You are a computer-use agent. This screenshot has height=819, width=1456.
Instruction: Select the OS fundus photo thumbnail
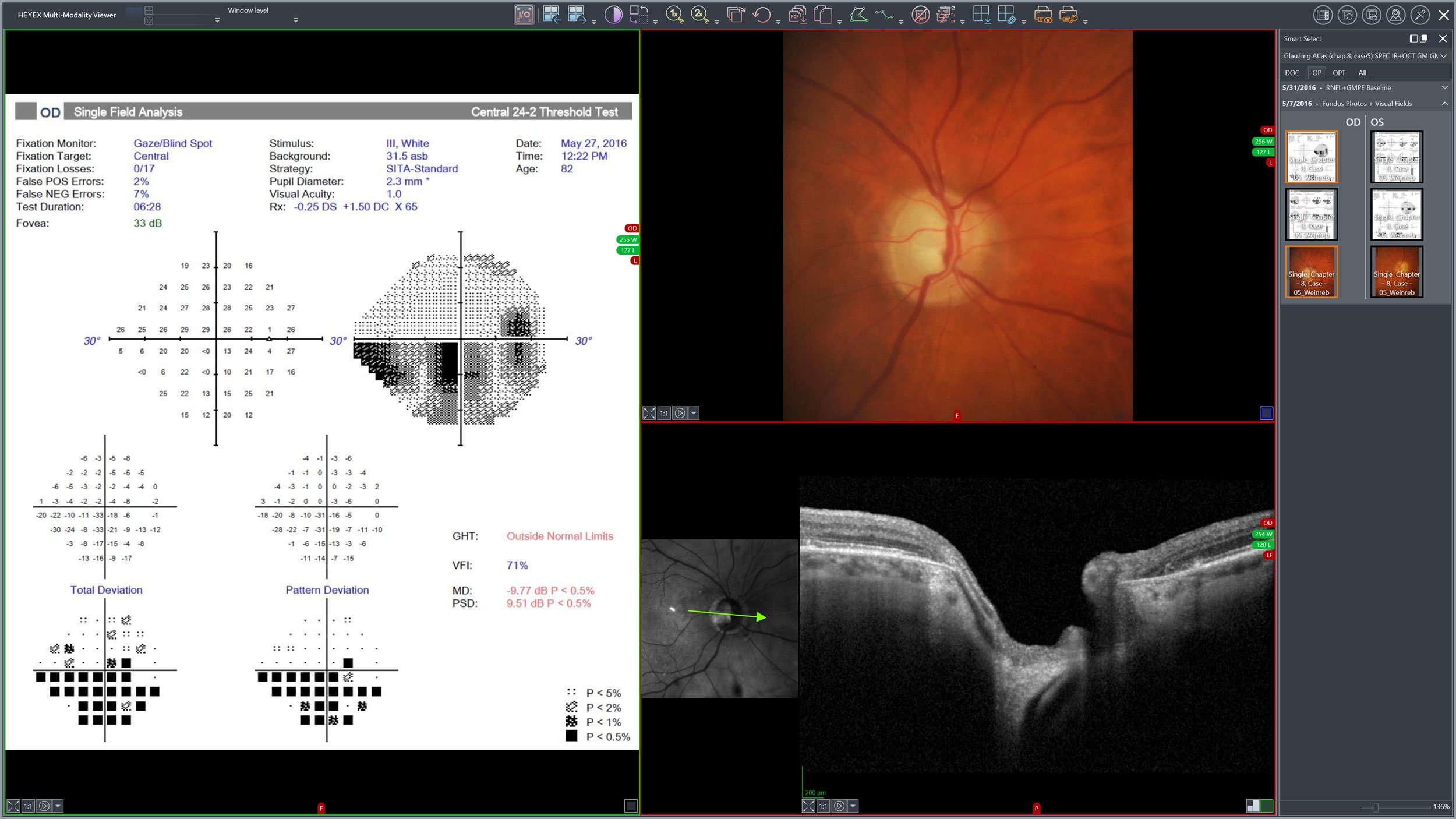1396,272
